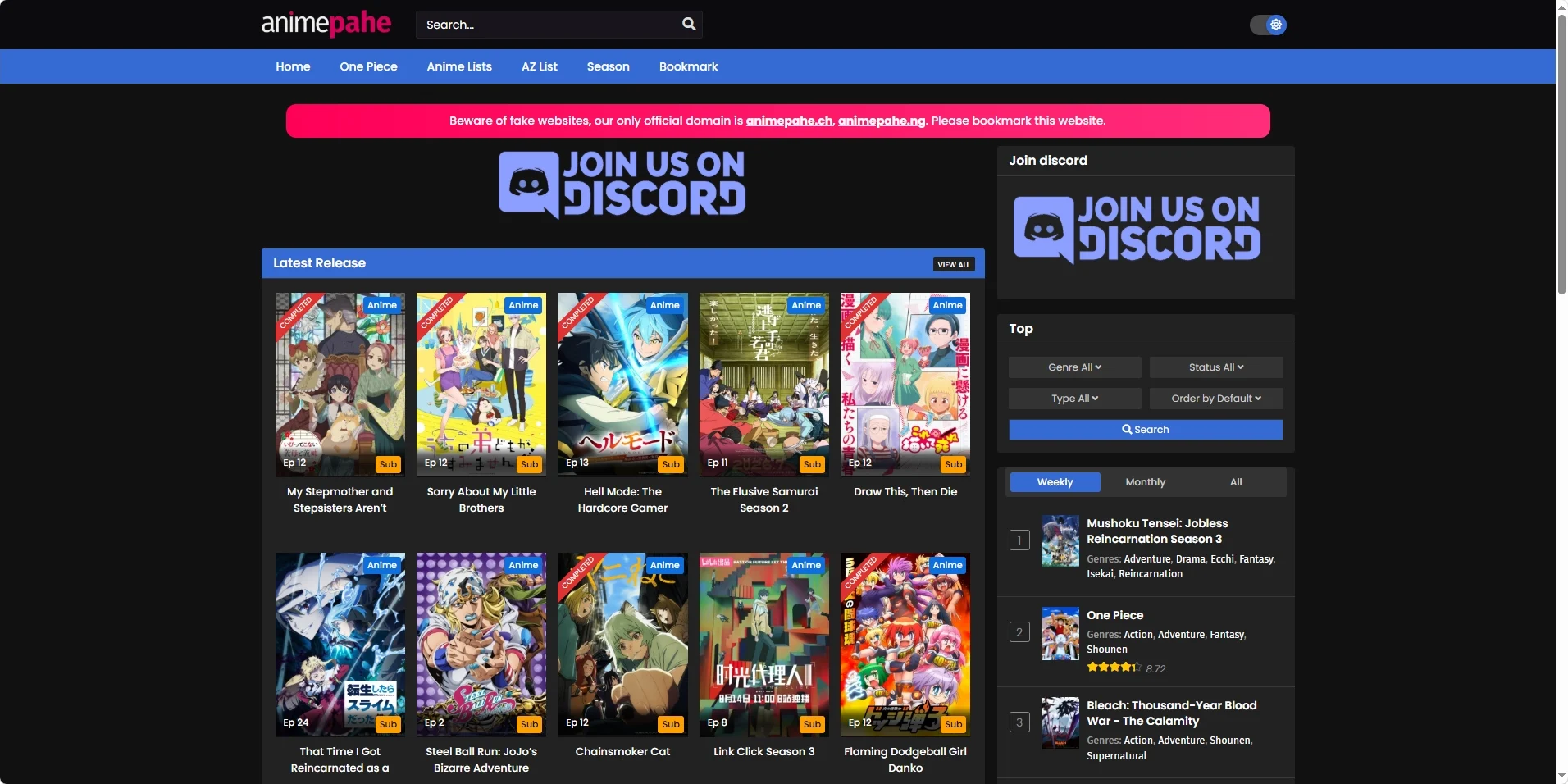
Task: Open One Piece thumbnail in Top list
Action: coord(1060,634)
